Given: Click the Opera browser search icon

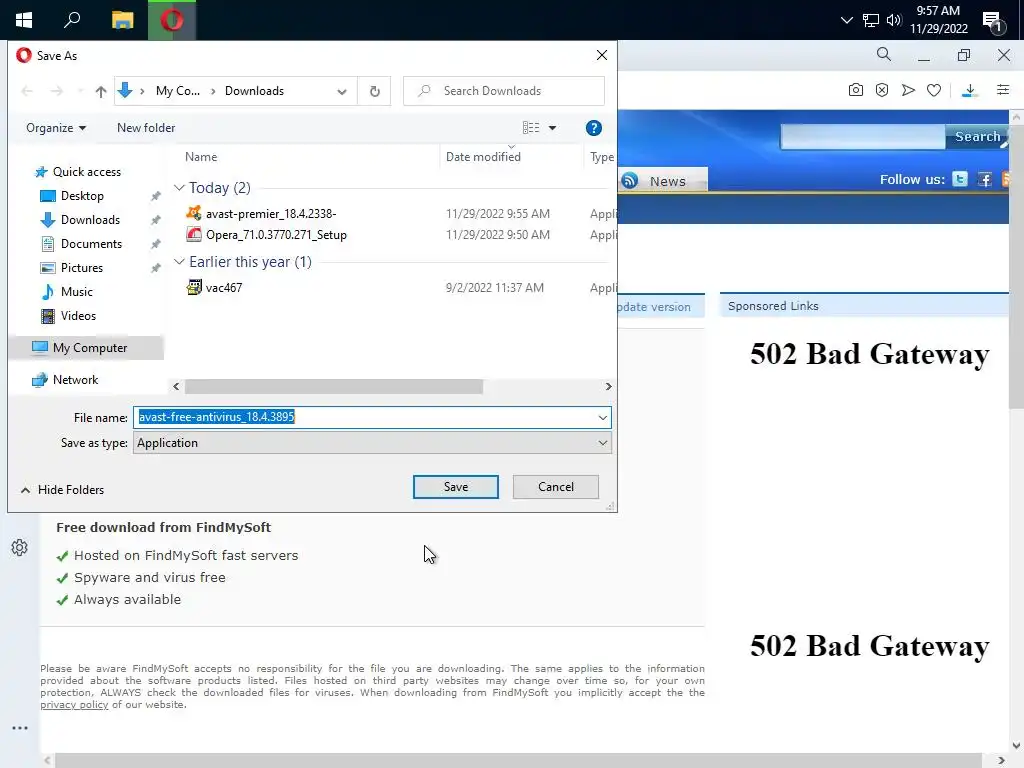Looking at the screenshot, I should pos(884,54).
